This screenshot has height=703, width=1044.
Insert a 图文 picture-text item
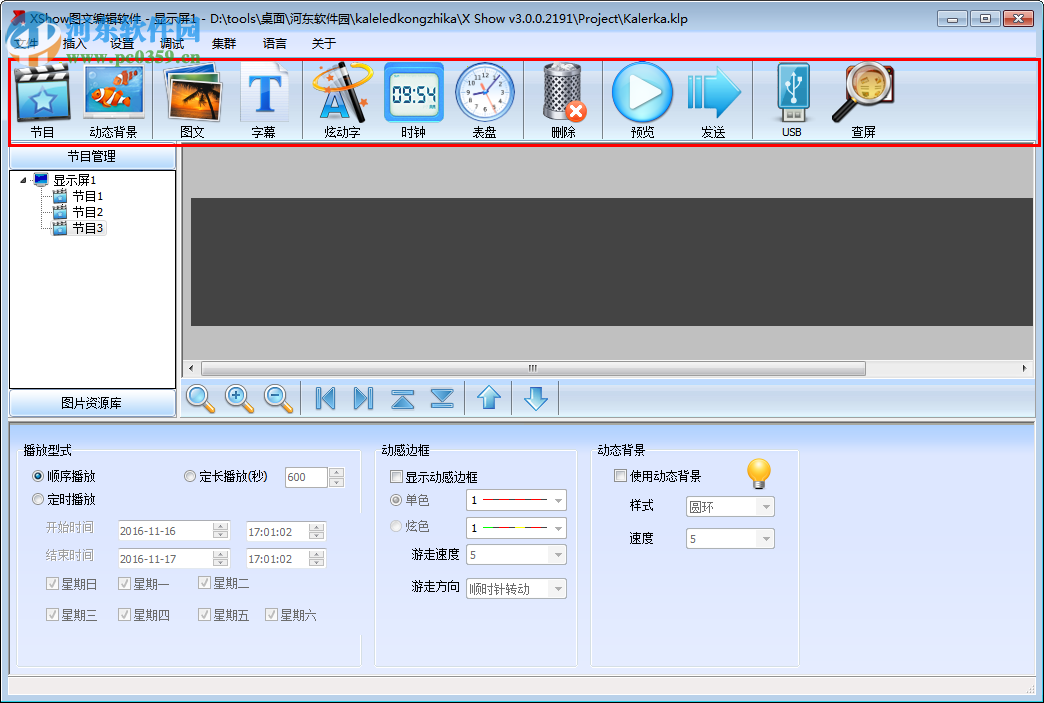coord(192,95)
